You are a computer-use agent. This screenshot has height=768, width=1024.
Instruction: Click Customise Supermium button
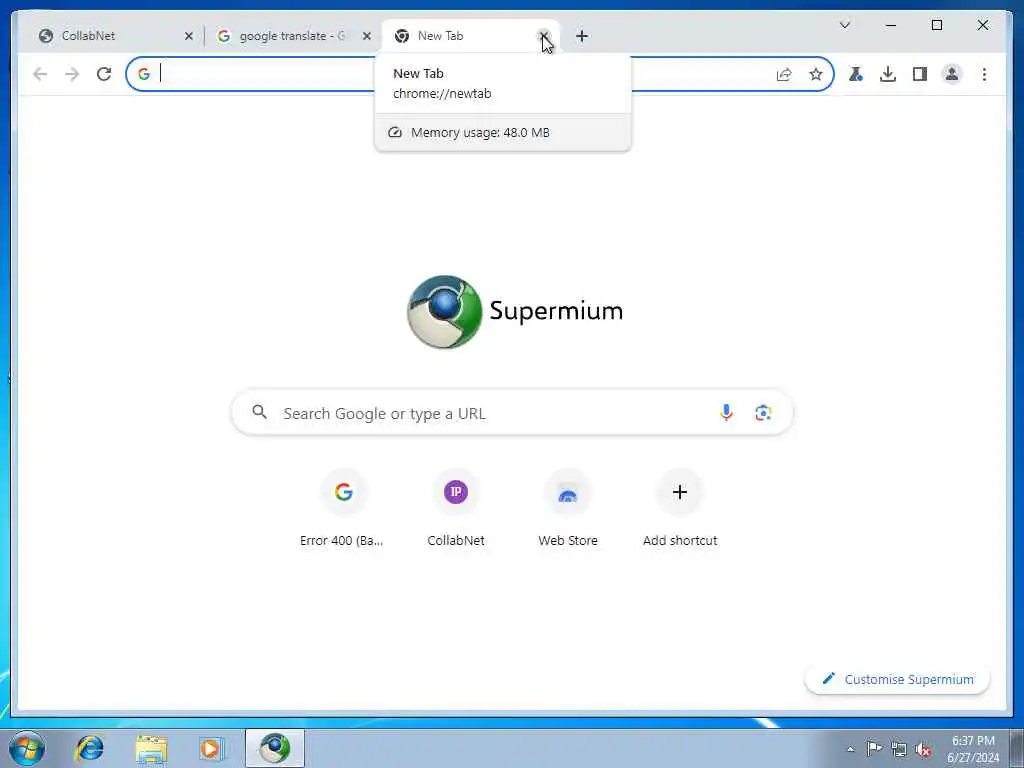click(897, 679)
